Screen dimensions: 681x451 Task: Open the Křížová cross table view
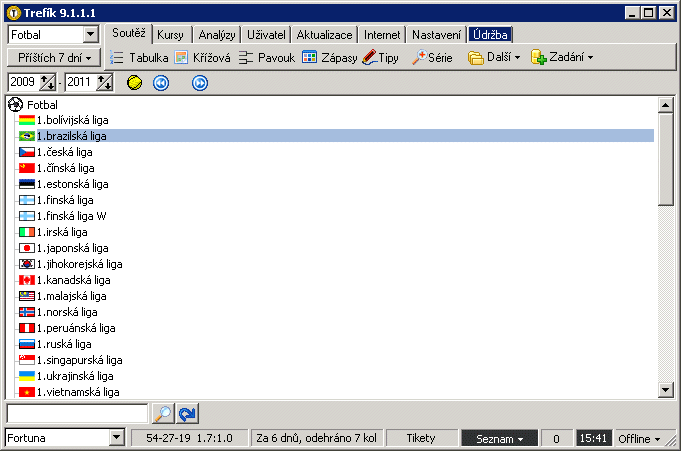202,57
